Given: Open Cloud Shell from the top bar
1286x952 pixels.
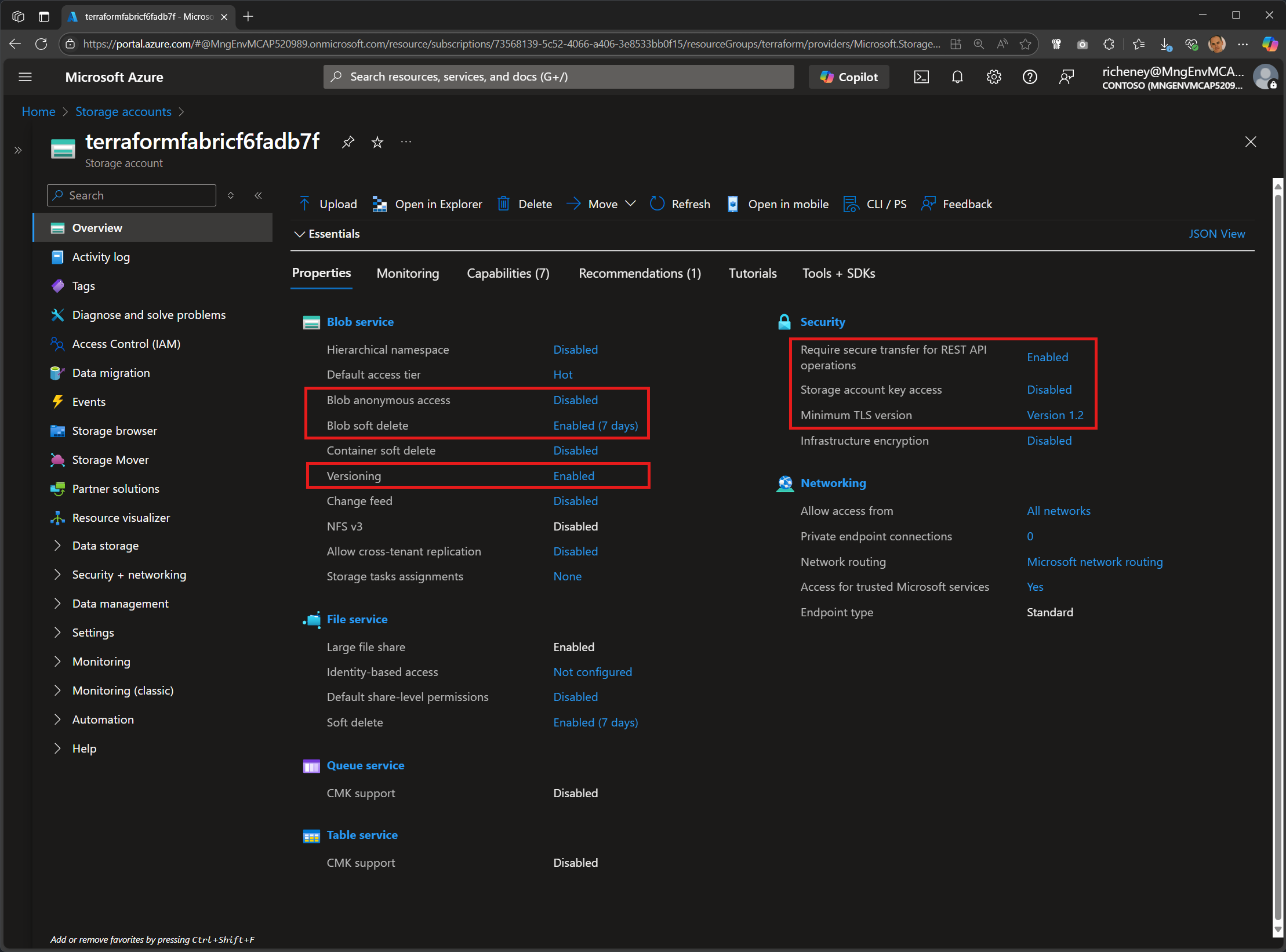Looking at the screenshot, I should (x=921, y=77).
